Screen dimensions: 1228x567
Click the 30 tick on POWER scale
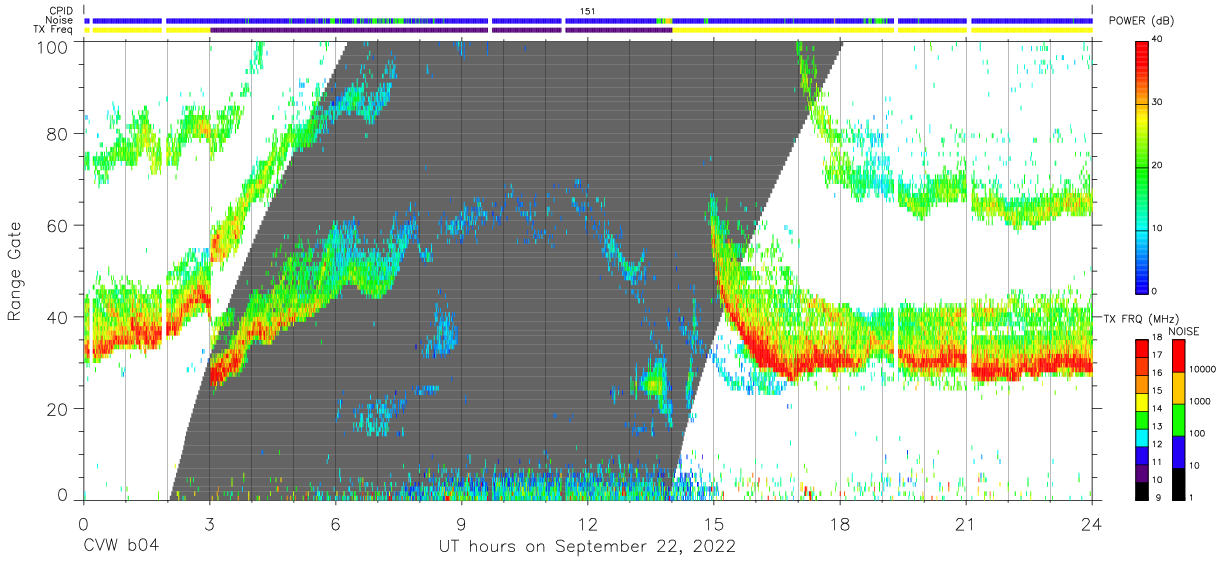point(1159,103)
